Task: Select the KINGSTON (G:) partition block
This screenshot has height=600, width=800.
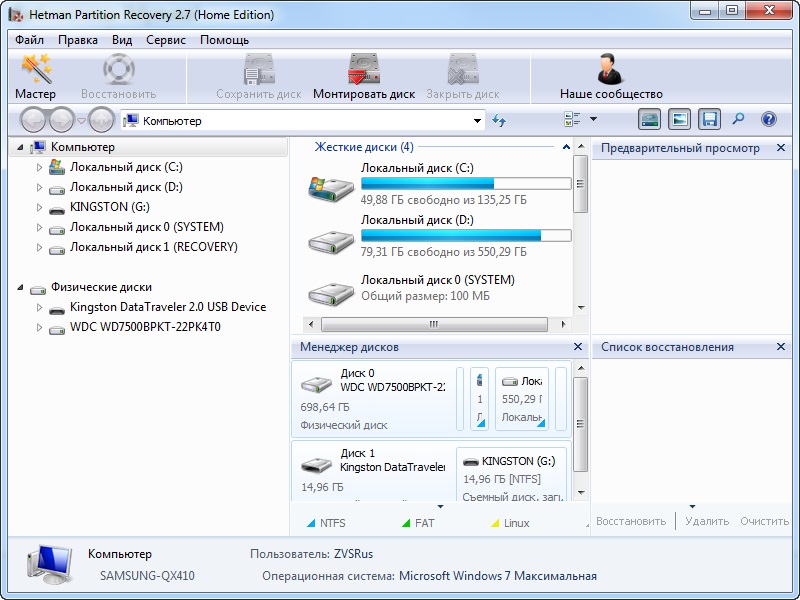Action: click(x=512, y=474)
